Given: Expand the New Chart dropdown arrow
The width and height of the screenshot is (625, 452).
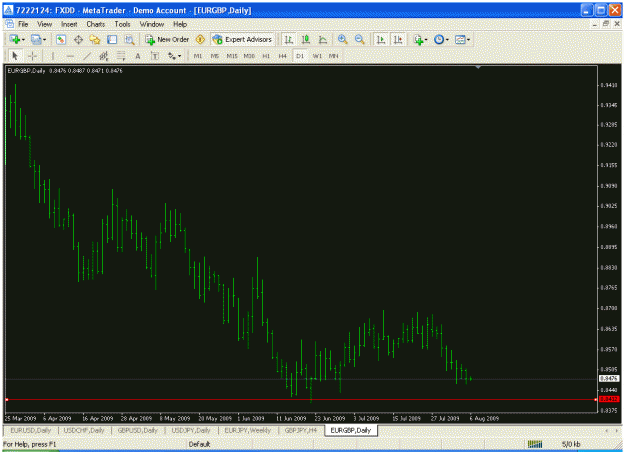Looking at the screenshot, I should coord(23,39).
